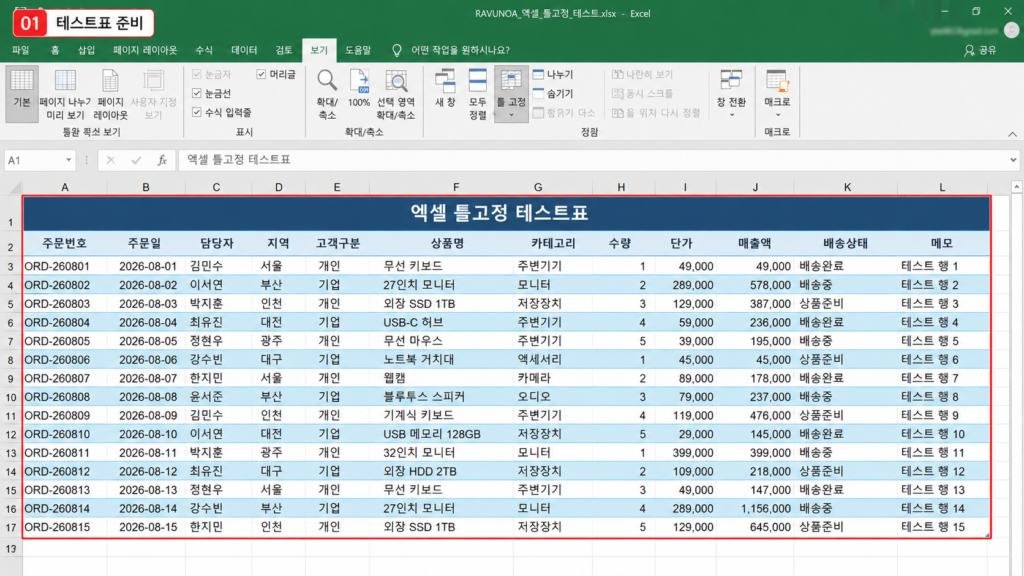Switch to Page Layout (페이지 레이아웃) view
Image resolution: width=1024 pixels, height=576 pixels.
(110, 93)
